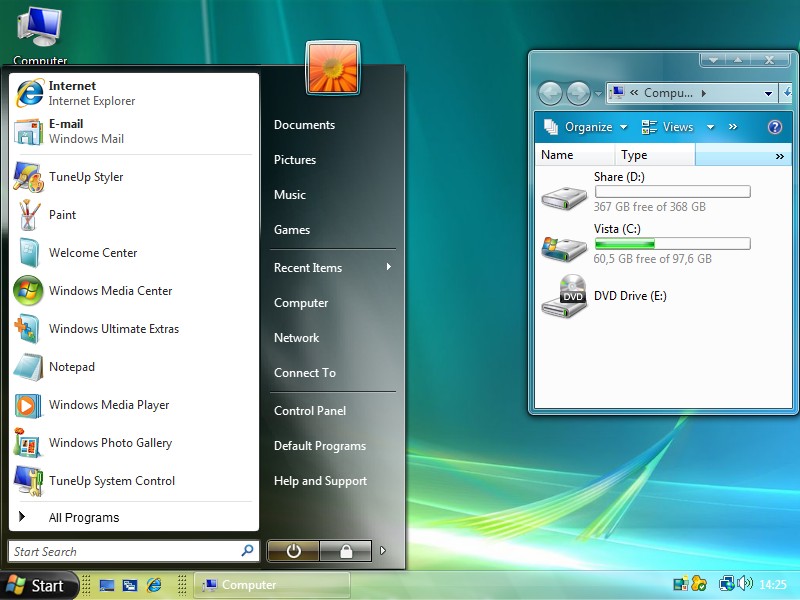The height and width of the screenshot is (600, 800).
Task: Click the power sleep button
Action: pyautogui.click(x=293, y=551)
